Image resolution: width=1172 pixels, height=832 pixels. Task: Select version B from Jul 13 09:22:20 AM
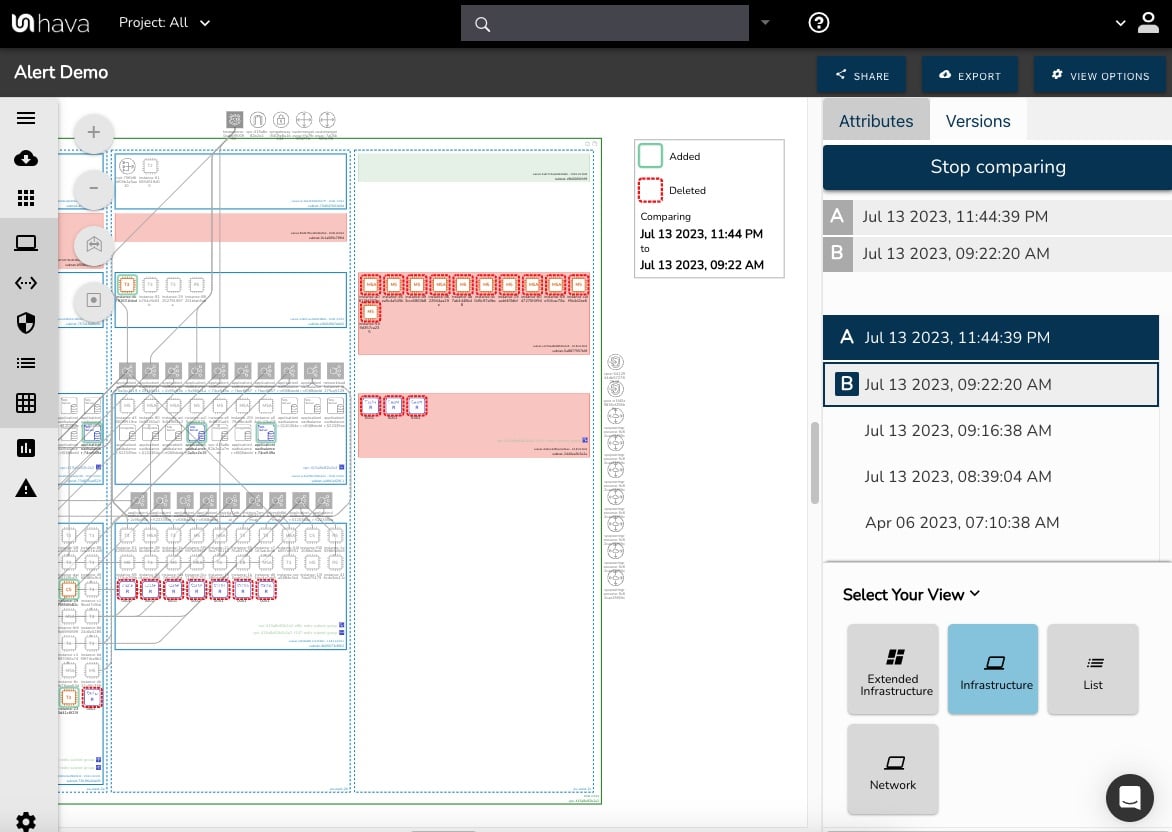[x=990, y=384]
